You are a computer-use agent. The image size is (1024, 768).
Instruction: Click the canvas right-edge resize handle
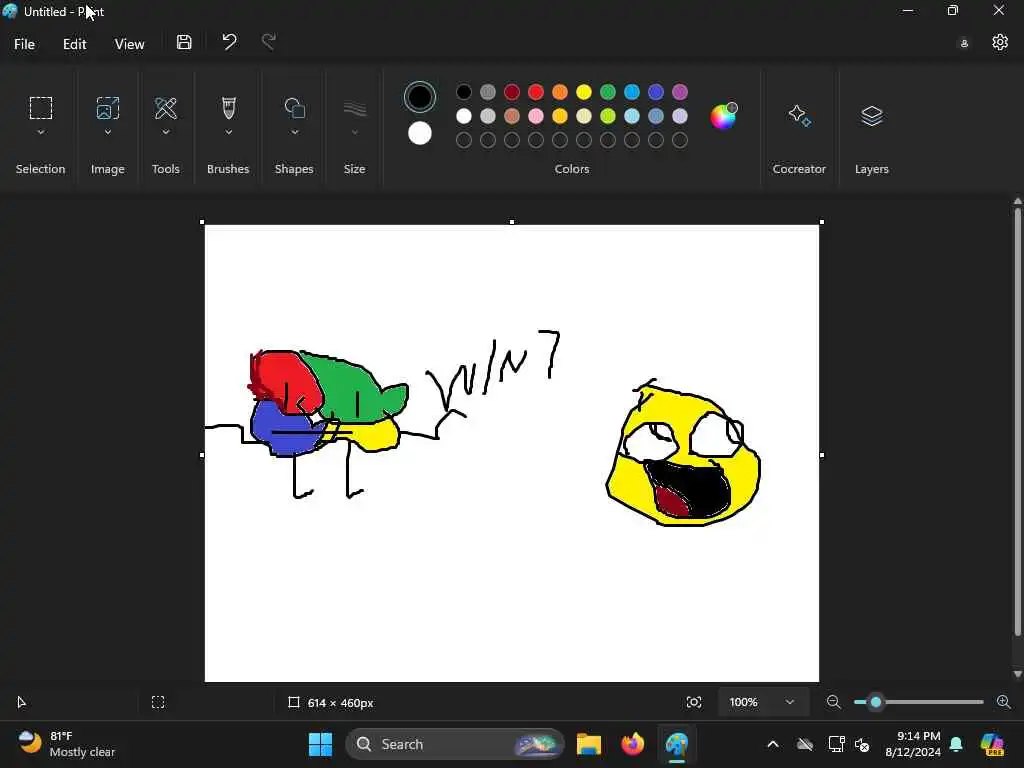pyautogui.click(x=822, y=455)
